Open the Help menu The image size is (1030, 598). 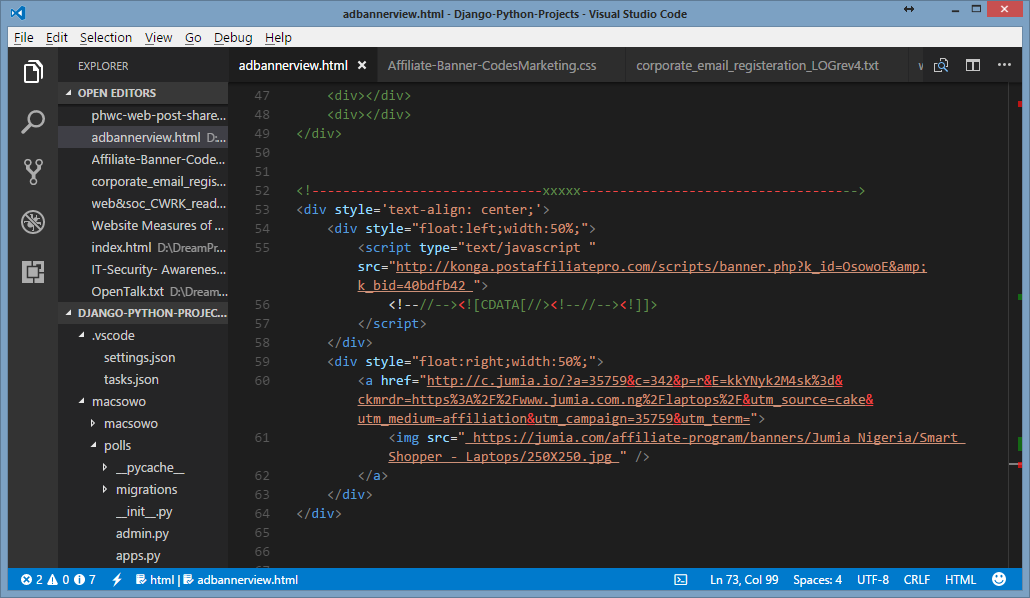(x=279, y=37)
